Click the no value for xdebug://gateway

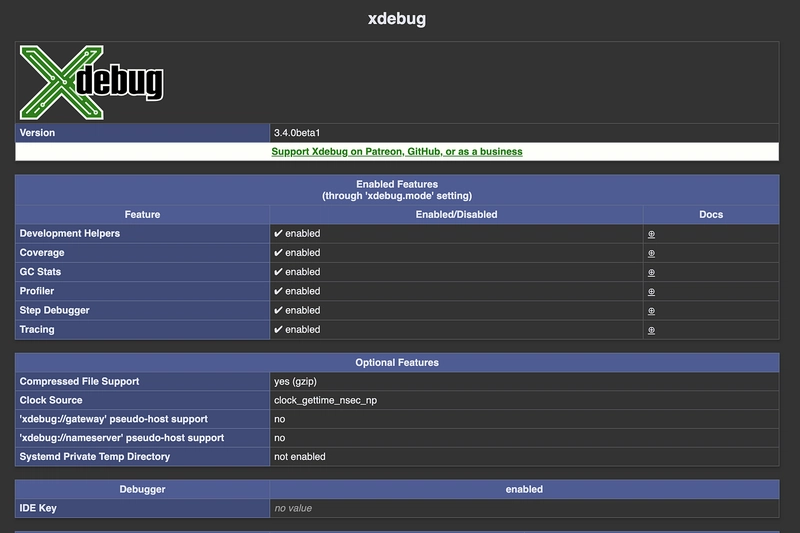pos(280,419)
